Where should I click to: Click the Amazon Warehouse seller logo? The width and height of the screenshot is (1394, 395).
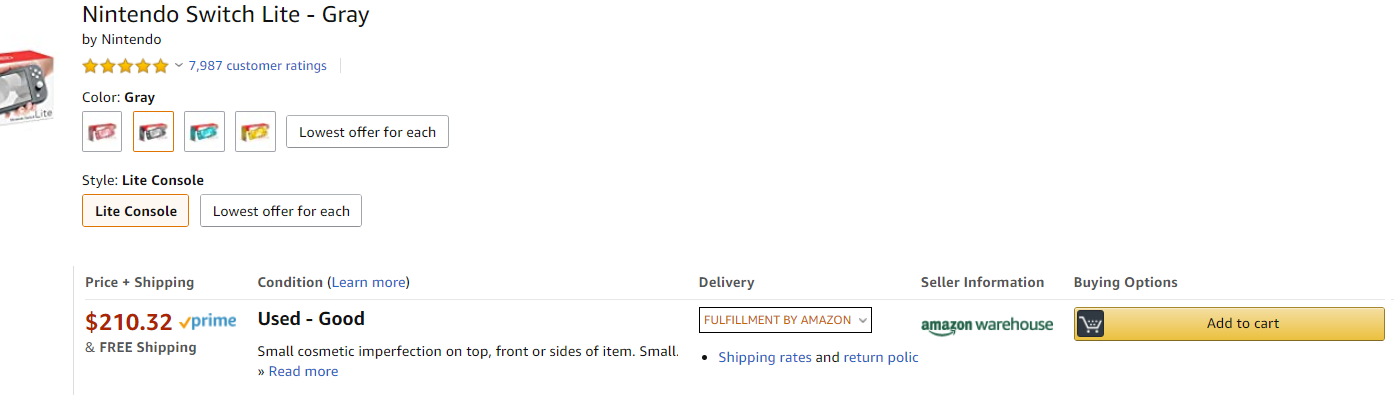click(987, 325)
